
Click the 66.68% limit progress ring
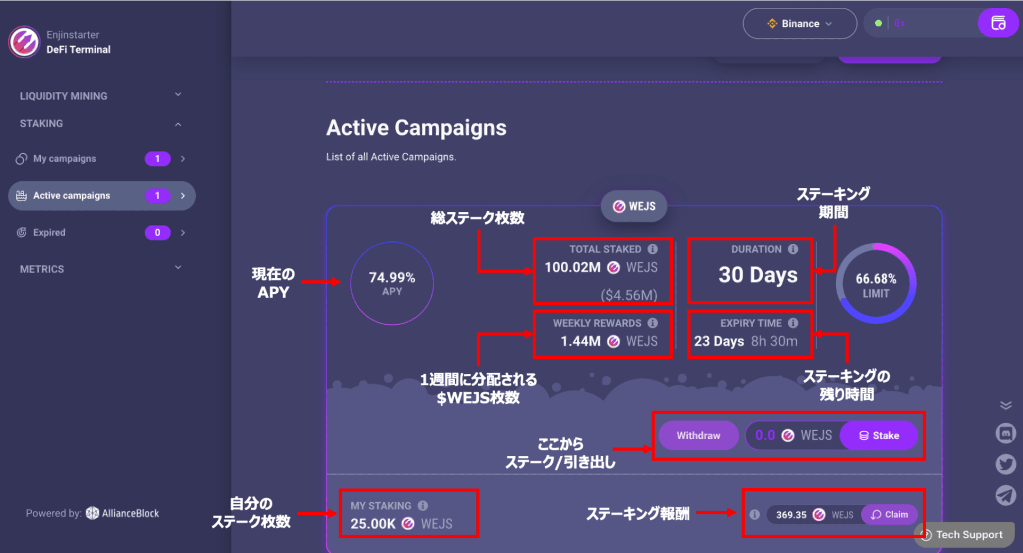876,285
